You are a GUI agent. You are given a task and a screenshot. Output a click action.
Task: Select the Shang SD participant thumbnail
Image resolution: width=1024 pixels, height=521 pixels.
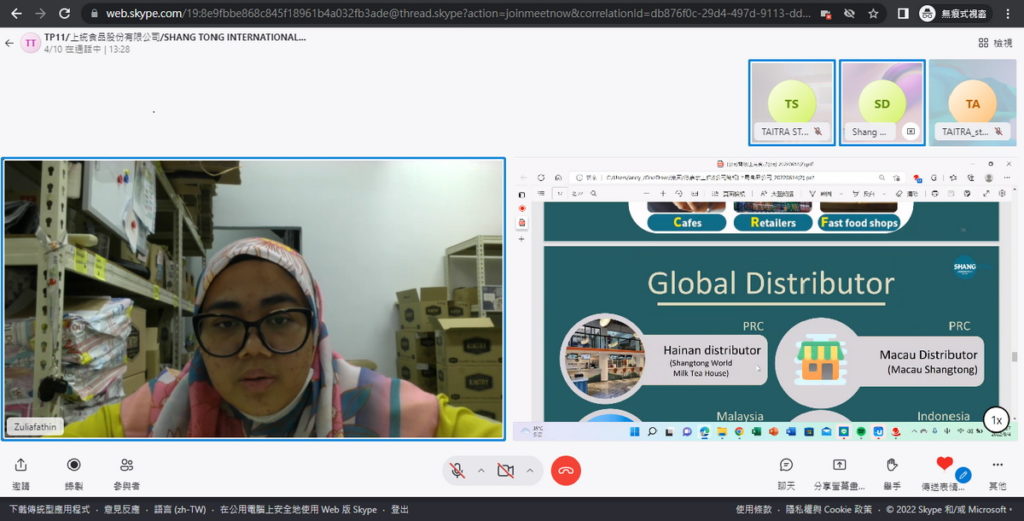[x=882, y=103]
